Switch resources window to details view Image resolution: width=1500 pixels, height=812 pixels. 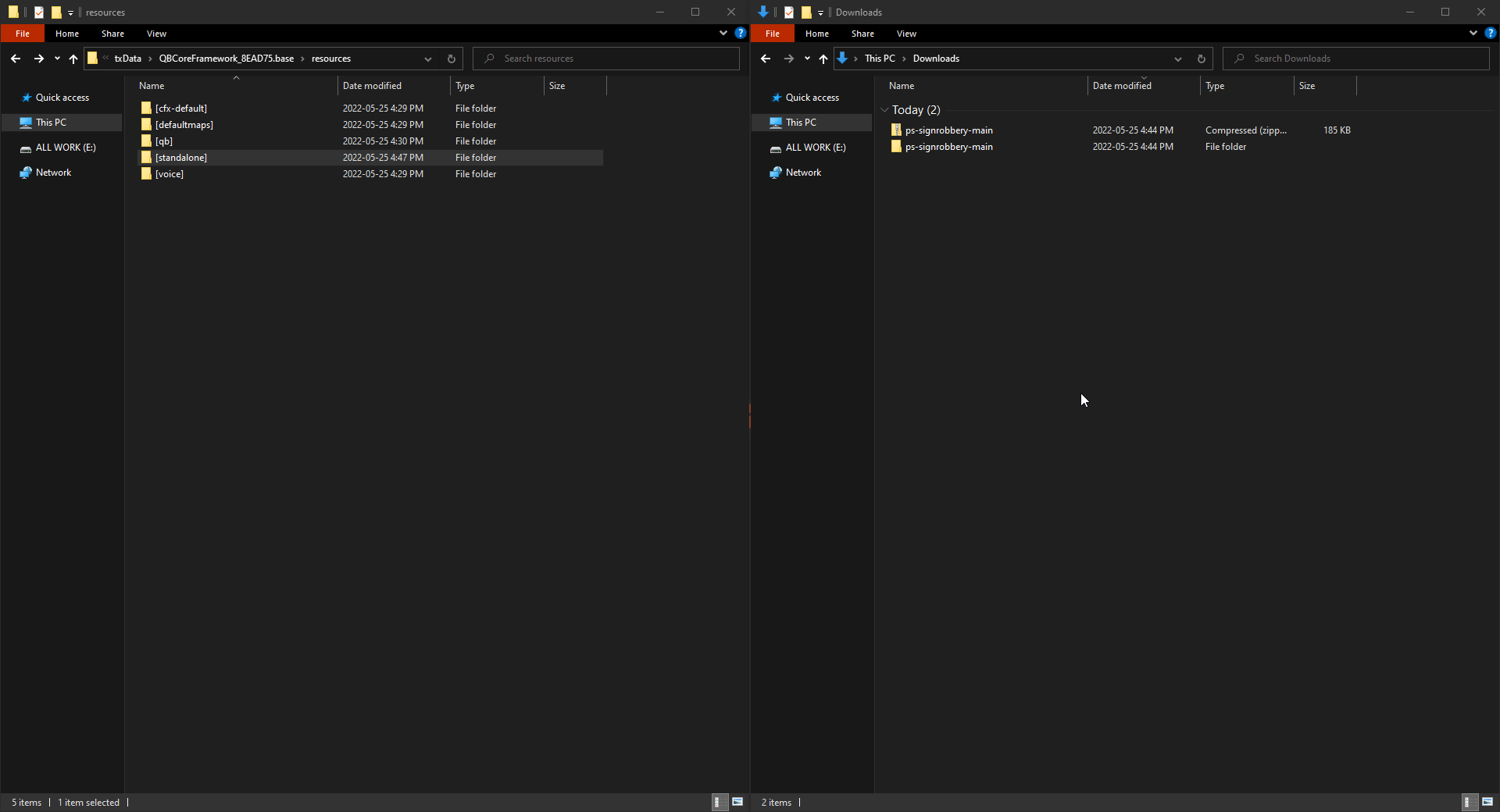point(720,802)
